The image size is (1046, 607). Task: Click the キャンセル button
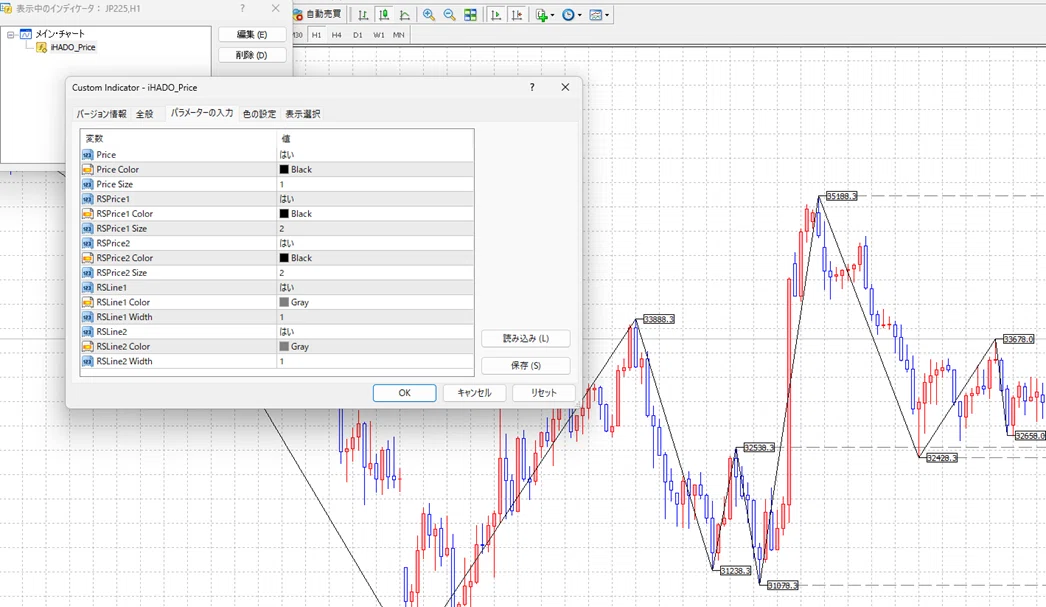tap(474, 393)
